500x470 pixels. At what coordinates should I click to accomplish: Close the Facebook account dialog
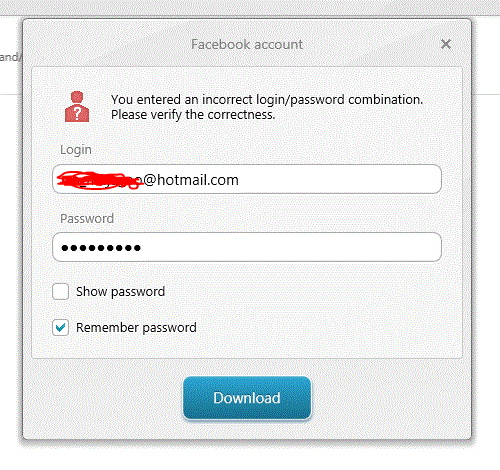(x=446, y=44)
